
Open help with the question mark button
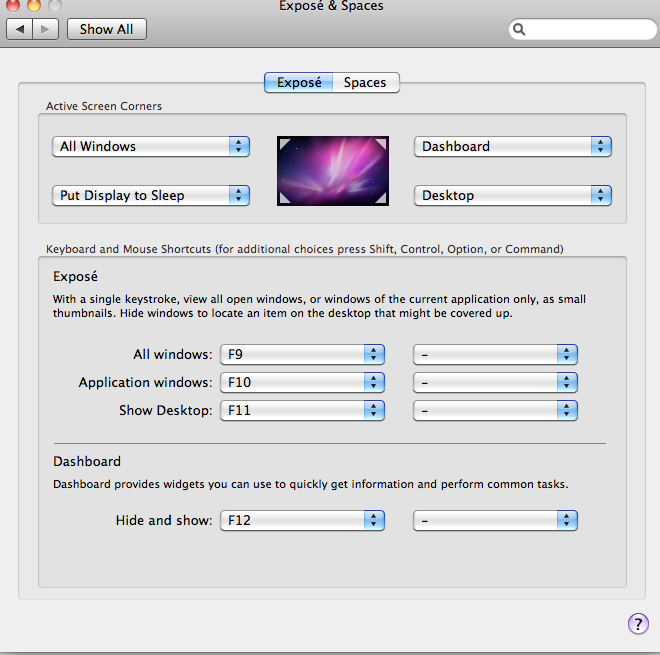coord(638,623)
